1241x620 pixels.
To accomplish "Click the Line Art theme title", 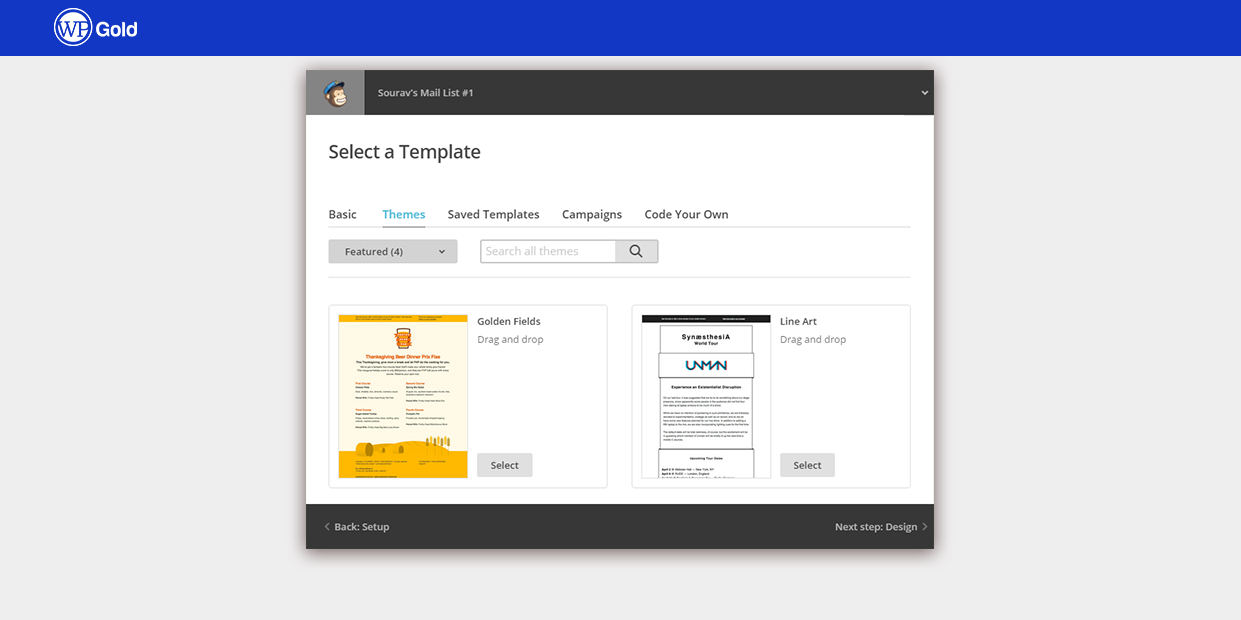I will 798,321.
